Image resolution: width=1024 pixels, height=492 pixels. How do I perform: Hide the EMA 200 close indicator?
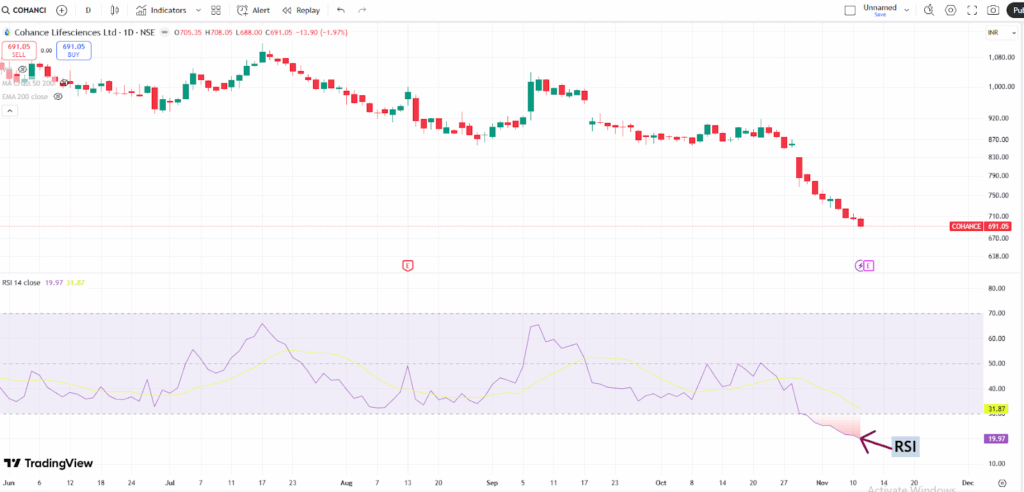tap(58, 96)
